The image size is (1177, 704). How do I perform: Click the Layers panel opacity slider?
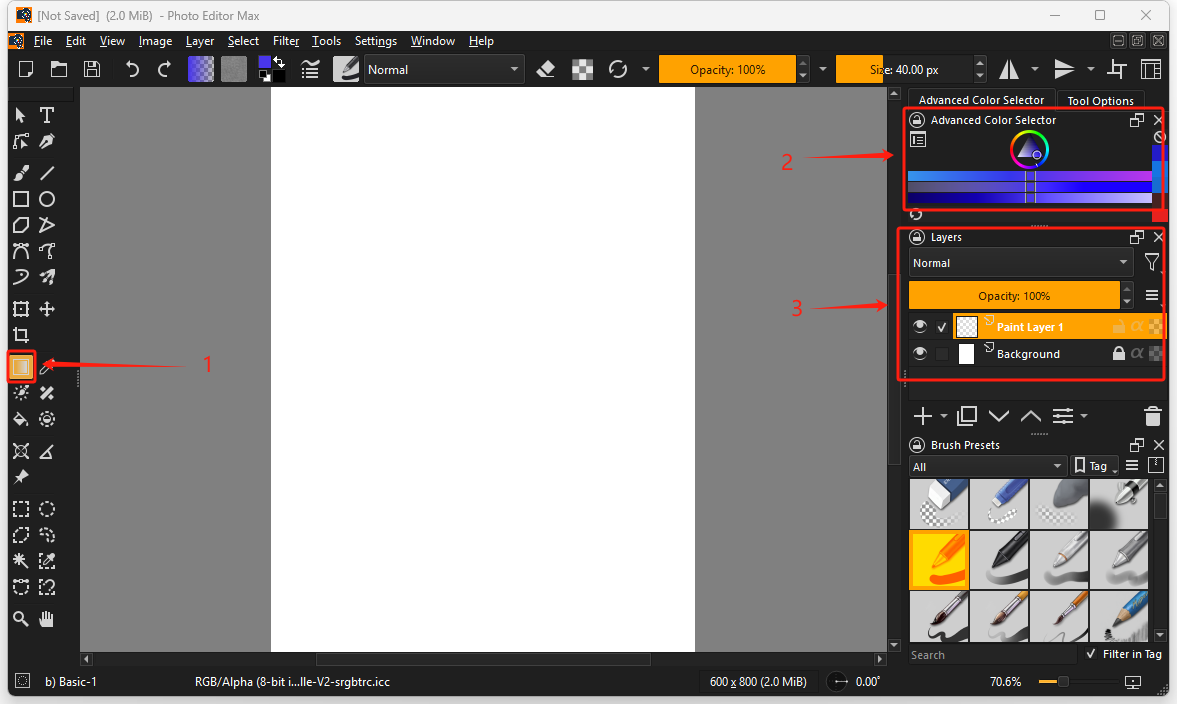point(1014,296)
